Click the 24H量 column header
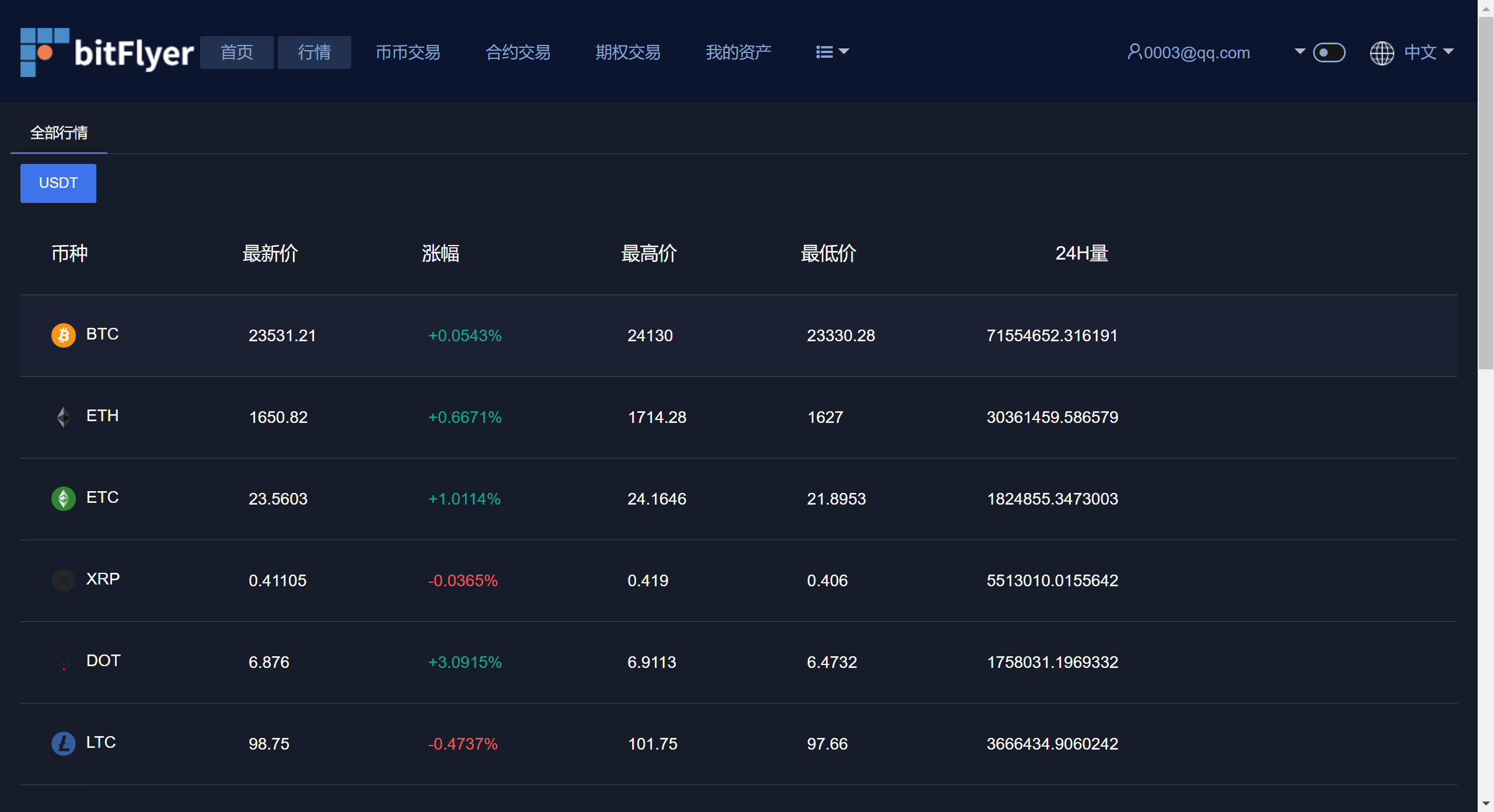 point(1081,253)
